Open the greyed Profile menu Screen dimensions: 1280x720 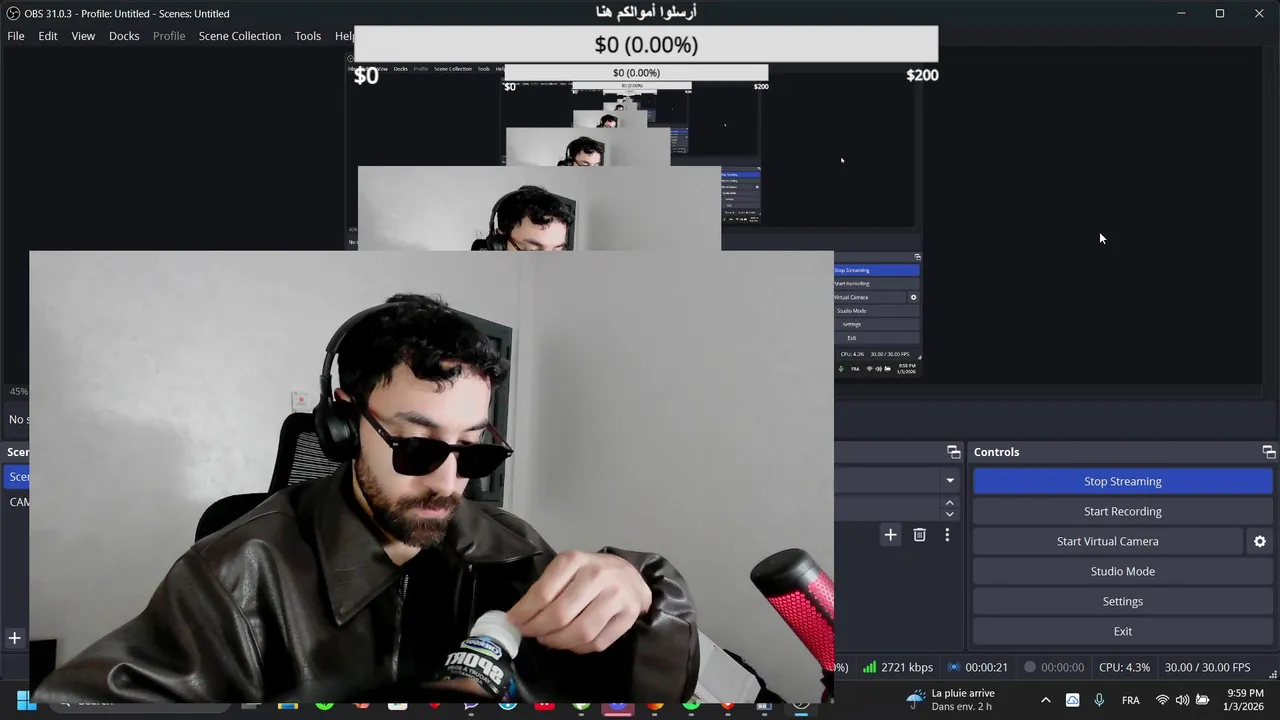click(169, 36)
